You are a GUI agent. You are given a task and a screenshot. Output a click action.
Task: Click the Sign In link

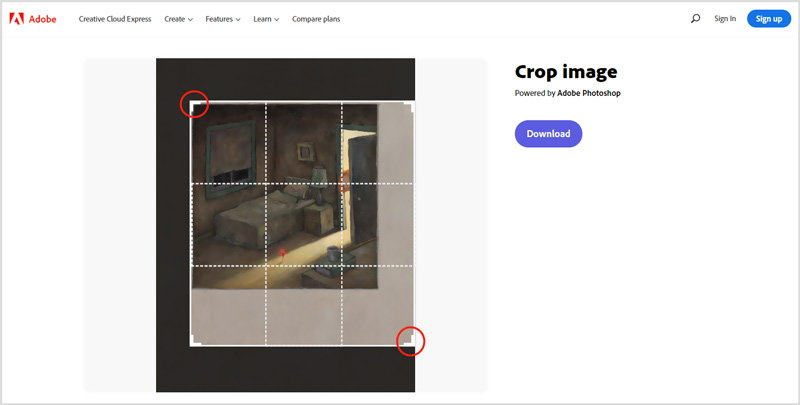tap(725, 19)
